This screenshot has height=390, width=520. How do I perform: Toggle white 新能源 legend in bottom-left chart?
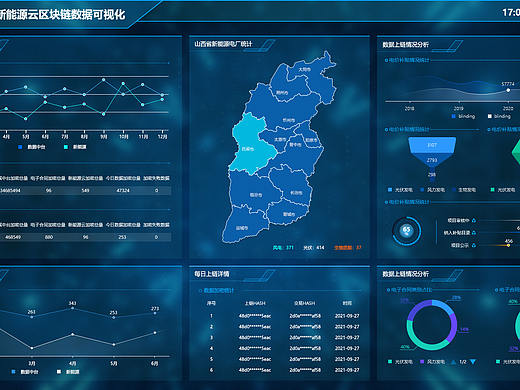click(x=68, y=372)
